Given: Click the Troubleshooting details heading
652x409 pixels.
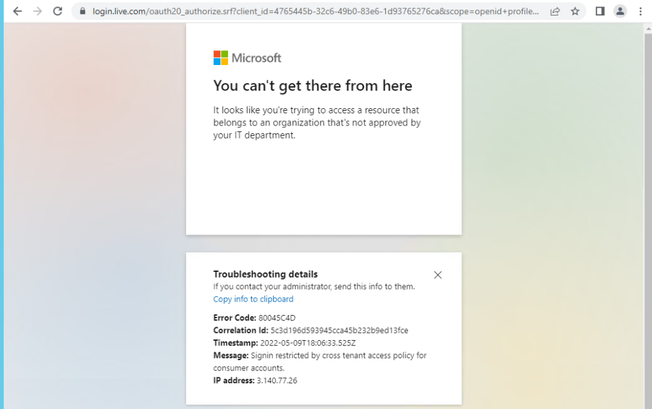Looking at the screenshot, I should [x=265, y=274].
